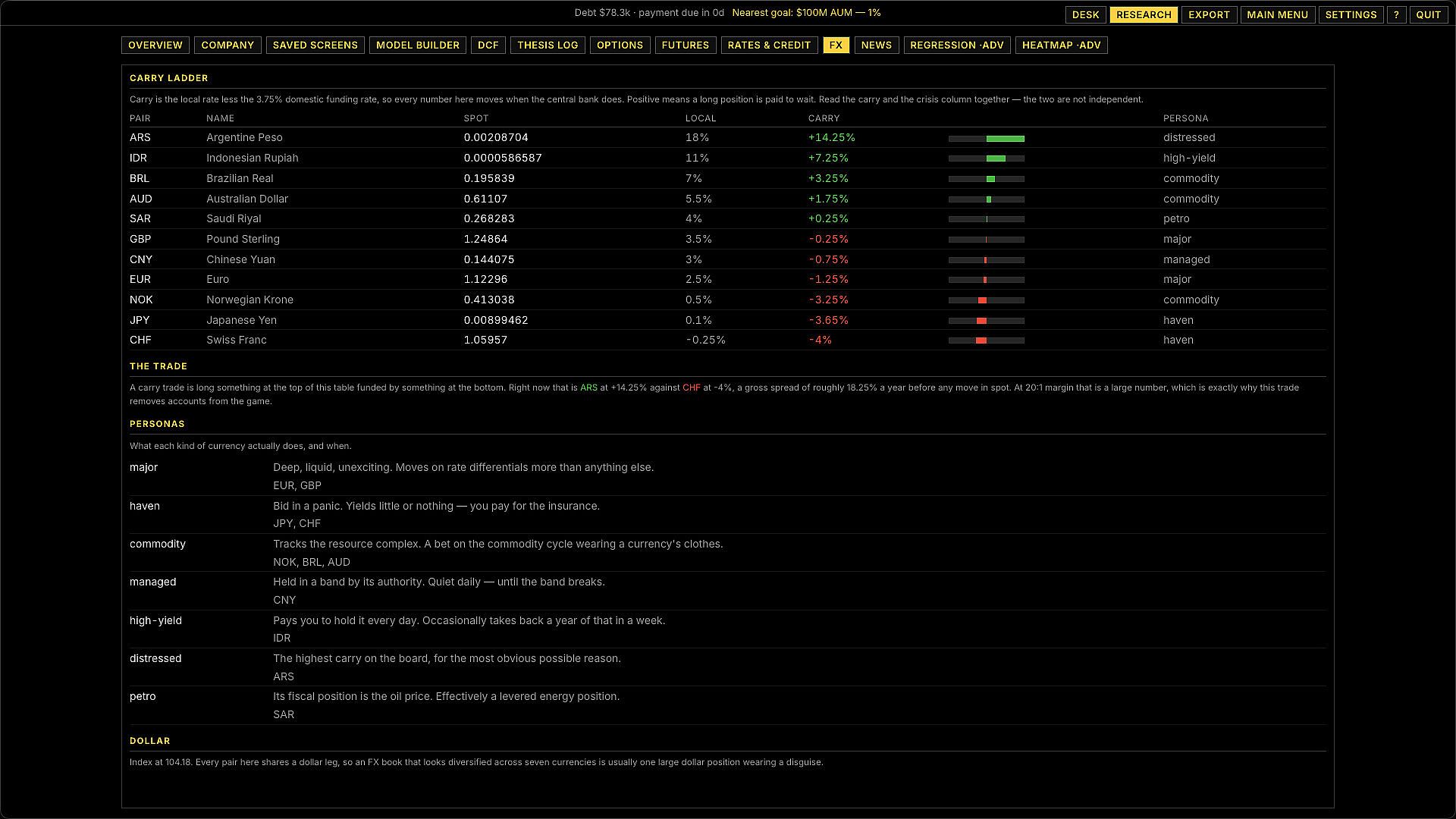Return to MAIN MENU

[1277, 14]
